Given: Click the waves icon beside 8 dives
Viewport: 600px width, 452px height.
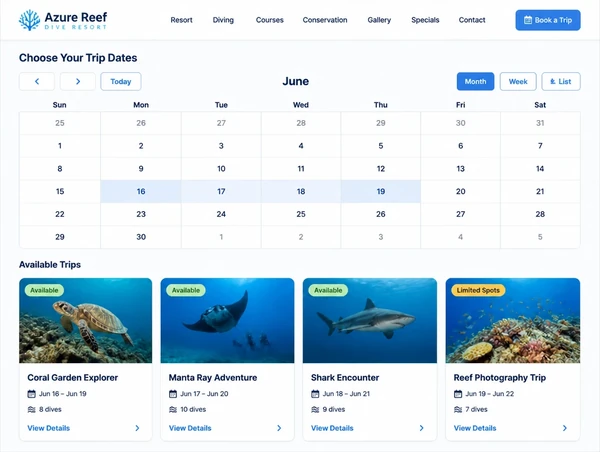Looking at the screenshot, I should coord(31,410).
